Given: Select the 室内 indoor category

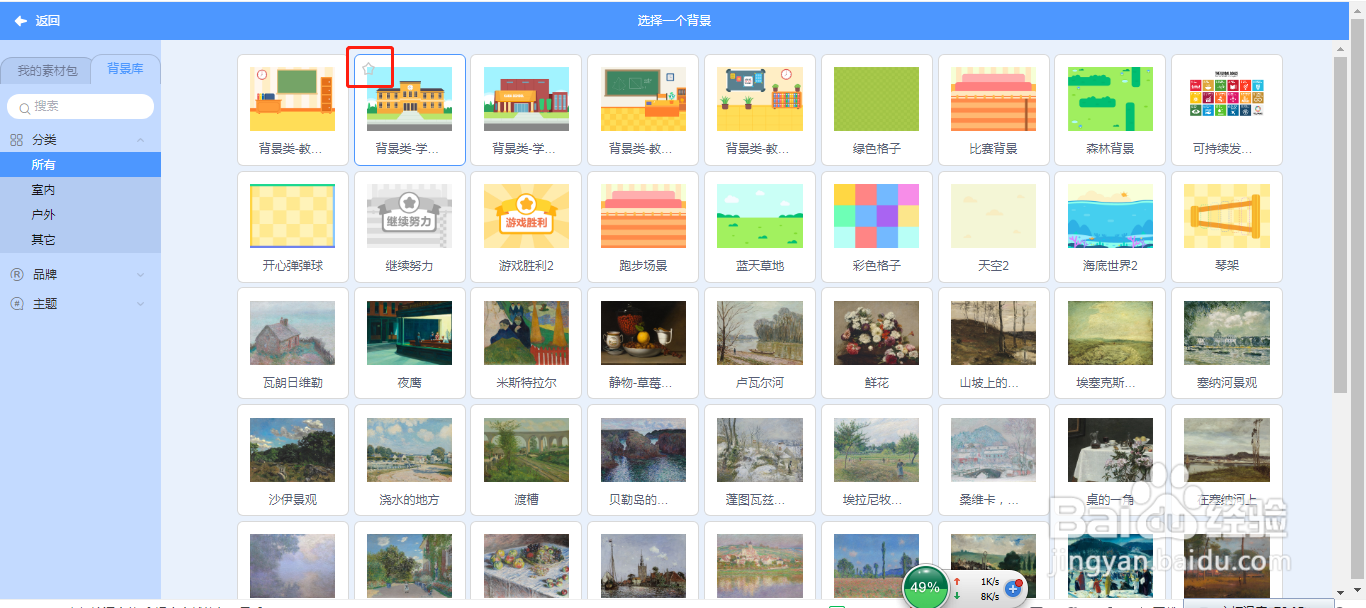Looking at the screenshot, I should pyautogui.click(x=80, y=190).
